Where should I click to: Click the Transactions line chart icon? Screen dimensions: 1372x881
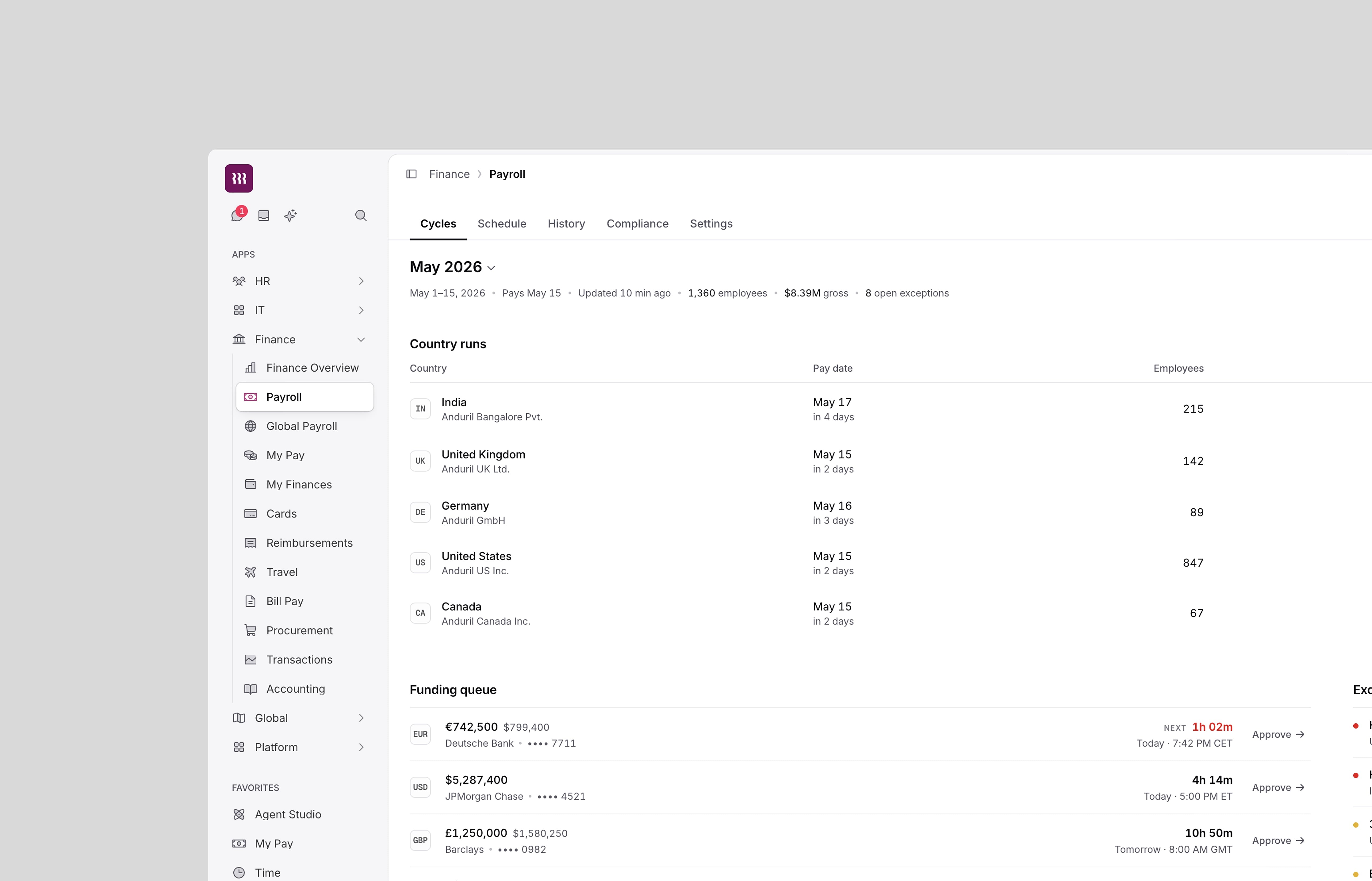pyautogui.click(x=251, y=660)
